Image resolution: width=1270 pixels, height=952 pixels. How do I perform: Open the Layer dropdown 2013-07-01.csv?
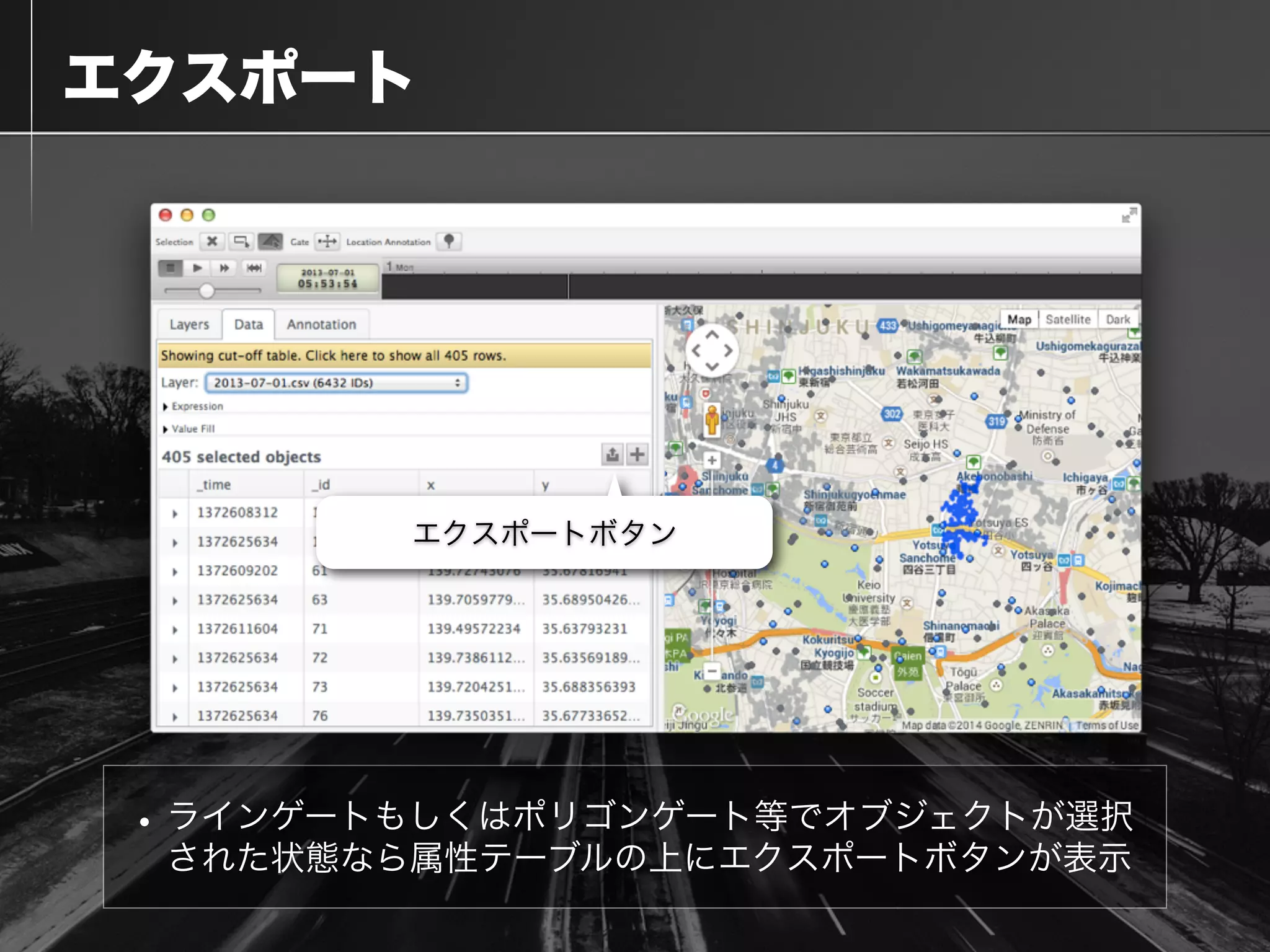[336, 382]
